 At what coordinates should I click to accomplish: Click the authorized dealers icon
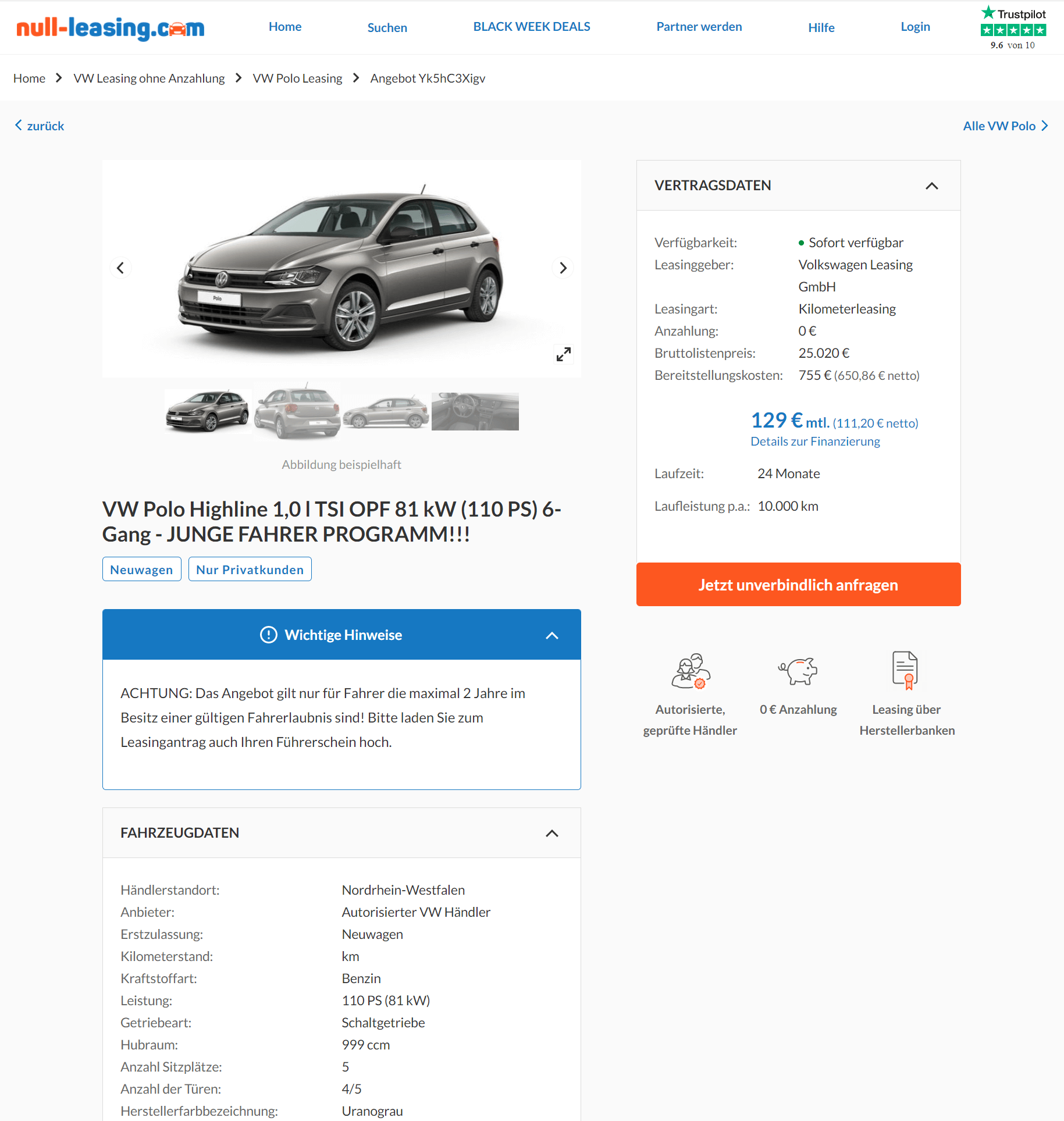(691, 671)
